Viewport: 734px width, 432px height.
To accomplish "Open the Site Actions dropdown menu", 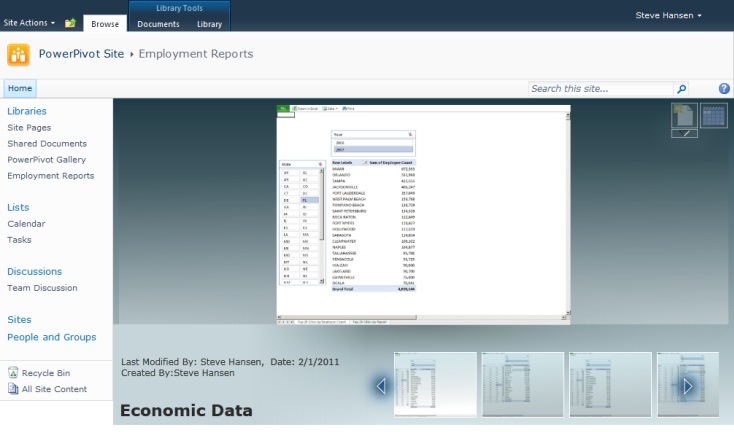I will pyautogui.click(x=29, y=22).
